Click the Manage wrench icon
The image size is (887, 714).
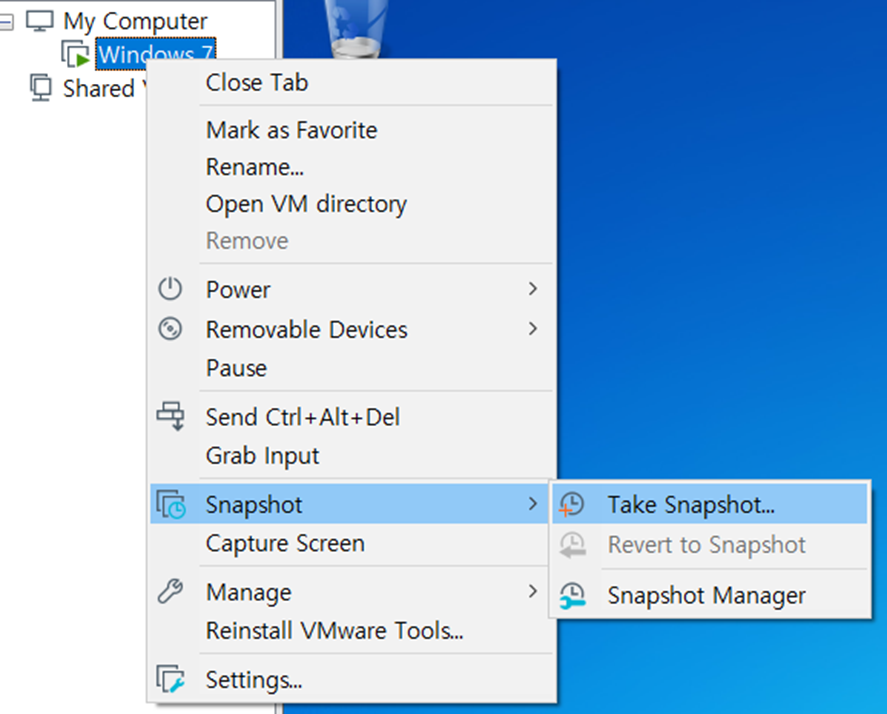170,592
